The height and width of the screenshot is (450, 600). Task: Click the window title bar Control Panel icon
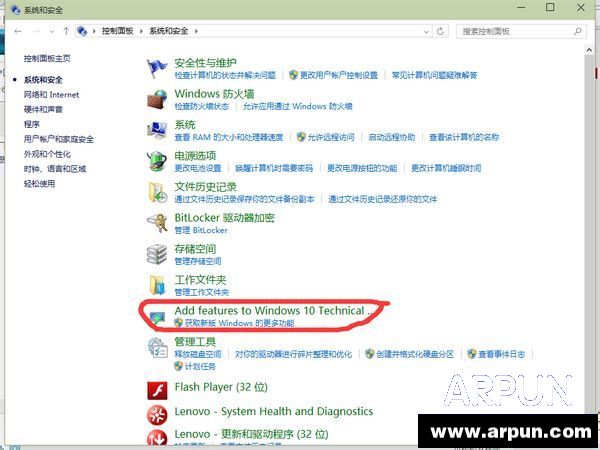point(16,10)
